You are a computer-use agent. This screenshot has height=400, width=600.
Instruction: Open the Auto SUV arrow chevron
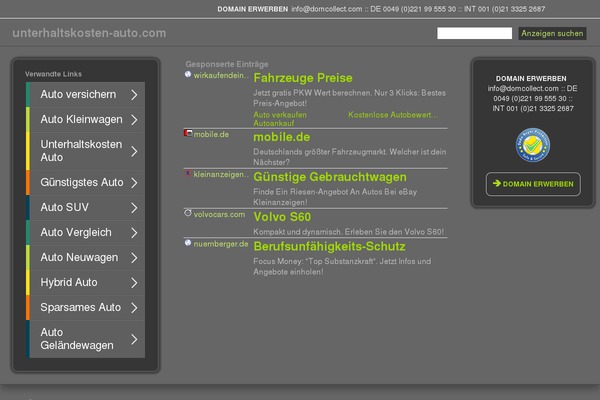tap(134, 208)
